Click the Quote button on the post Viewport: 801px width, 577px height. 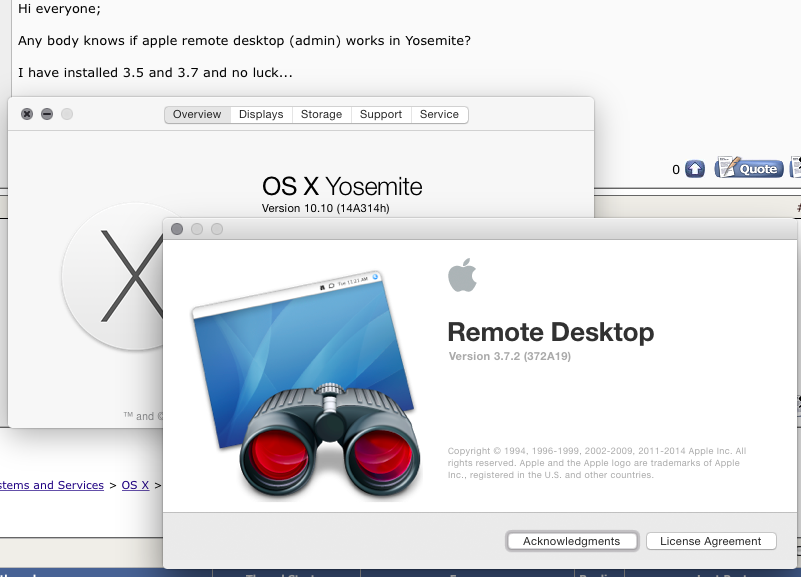(749, 168)
